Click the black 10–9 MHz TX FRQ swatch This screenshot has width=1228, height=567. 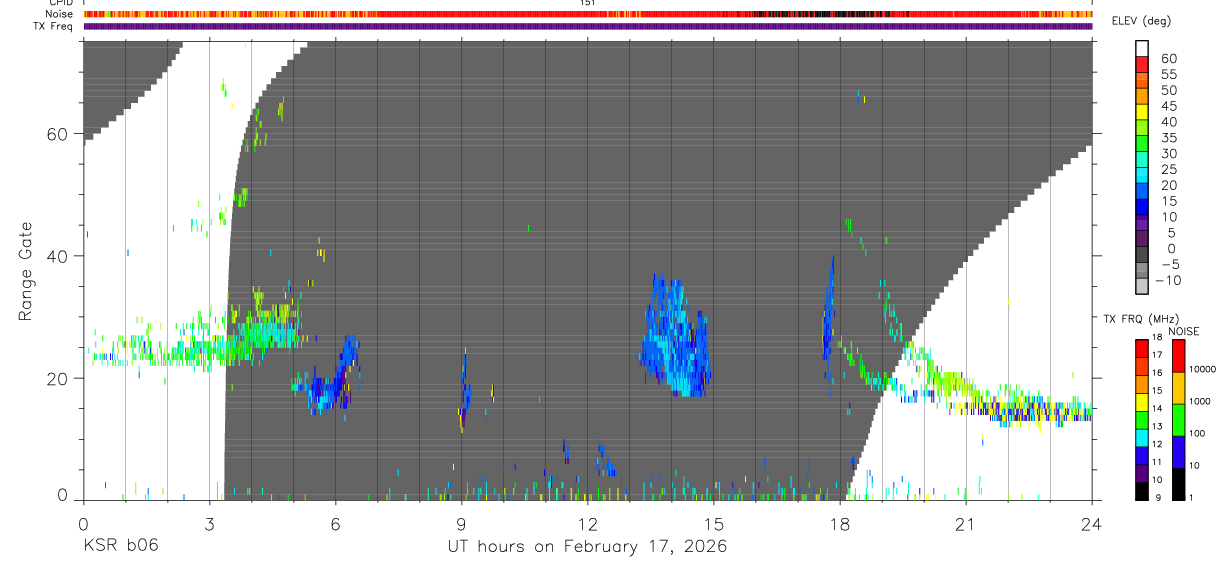pyautogui.click(x=1142, y=489)
